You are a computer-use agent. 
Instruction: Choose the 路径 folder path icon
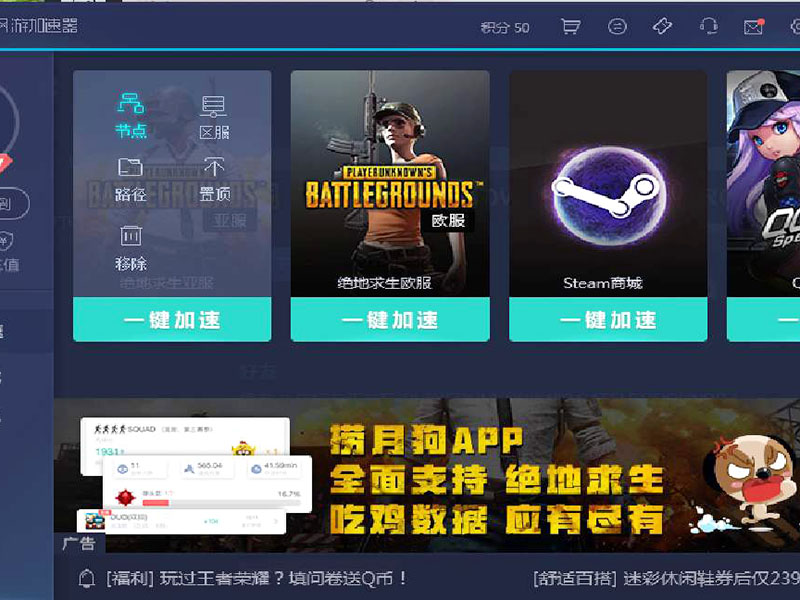pos(131,178)
